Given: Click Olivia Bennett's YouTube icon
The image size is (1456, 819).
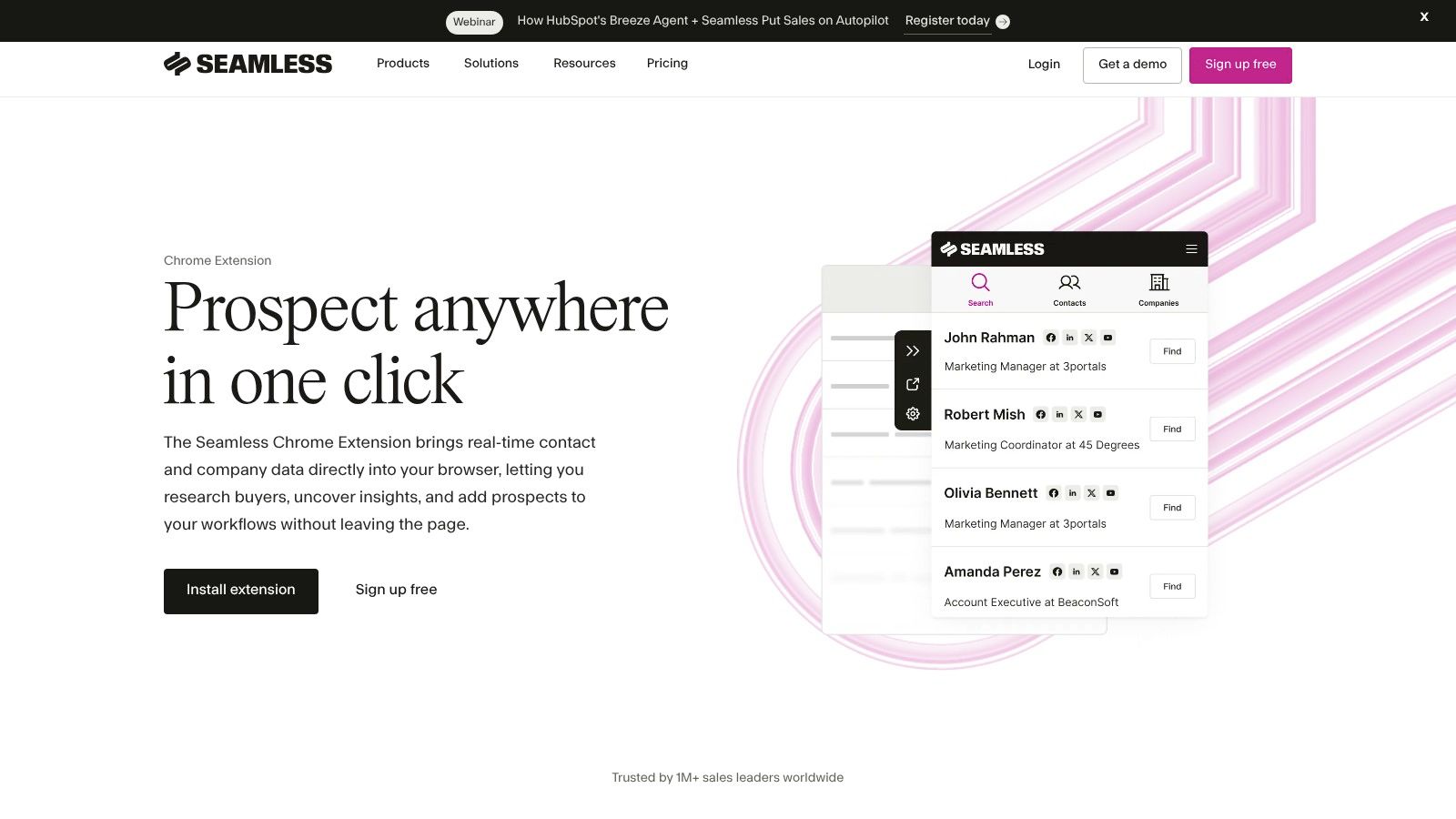Looking at the screenshot, I should click(x=1111, y=493).
